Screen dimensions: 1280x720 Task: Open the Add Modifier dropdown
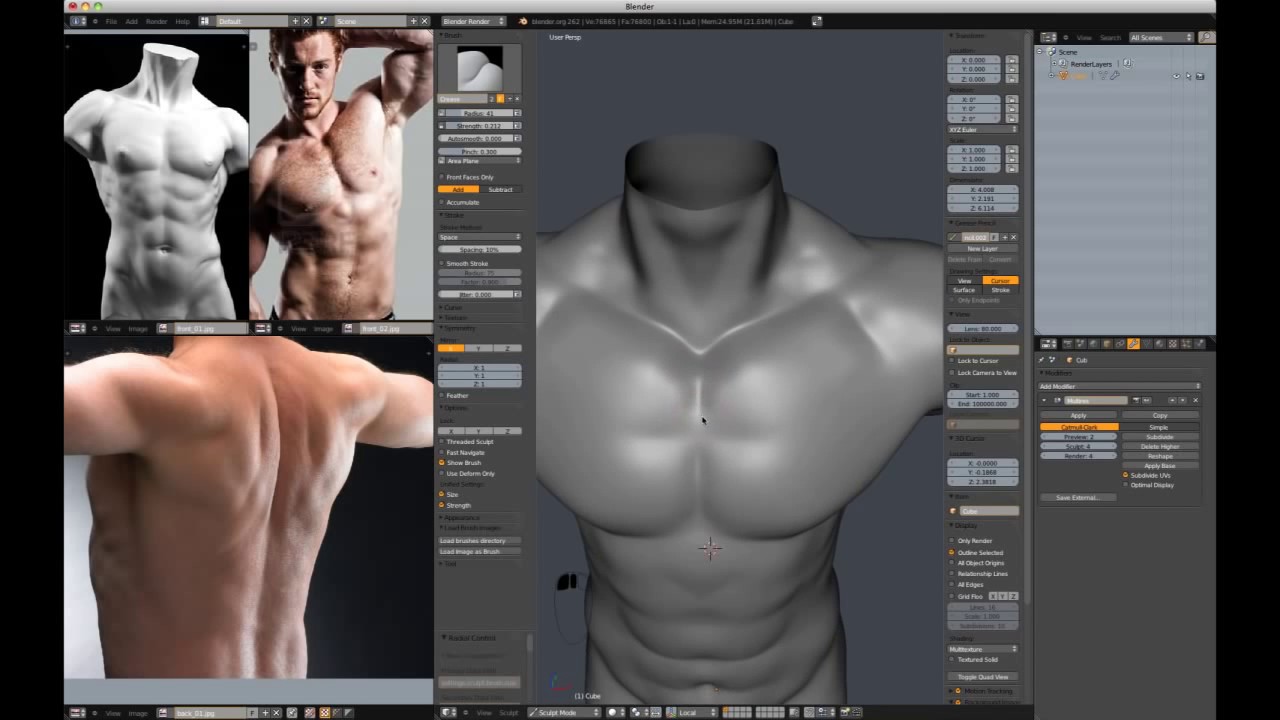point(1120,386)
